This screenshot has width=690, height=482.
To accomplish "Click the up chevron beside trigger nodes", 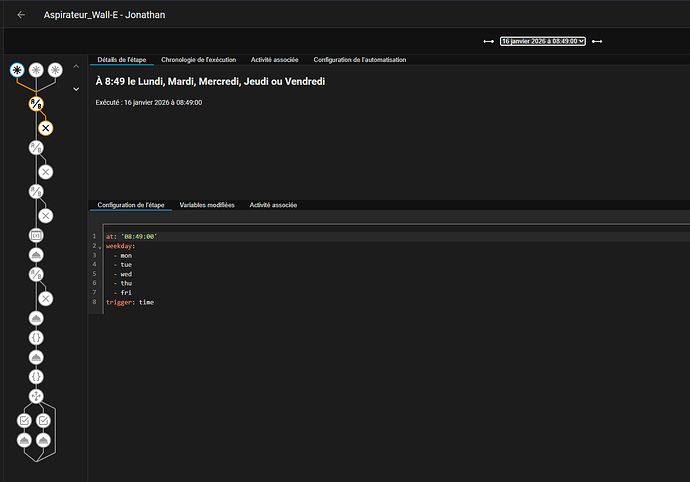I will pos(76,67).
